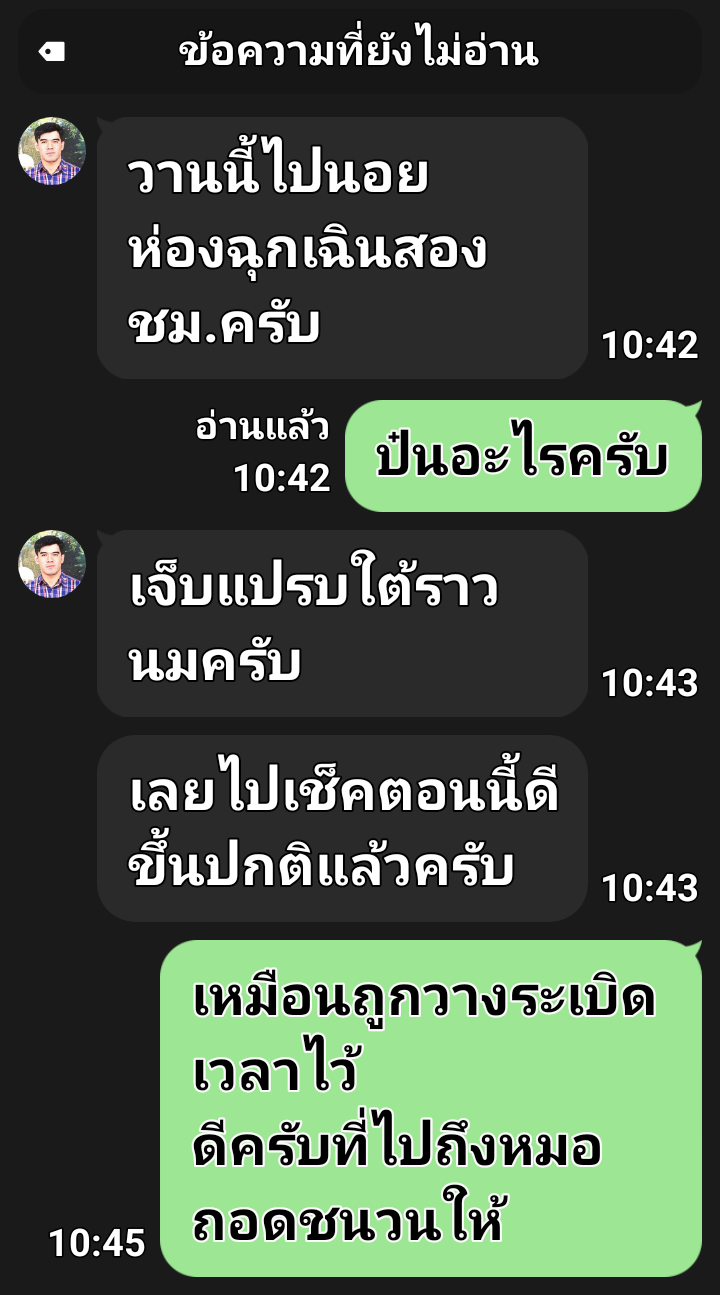The width and height of the screenshot is (720, 1295).
Task: Tap the ชม.ครับ line in the first message
Action: point(225,324)
